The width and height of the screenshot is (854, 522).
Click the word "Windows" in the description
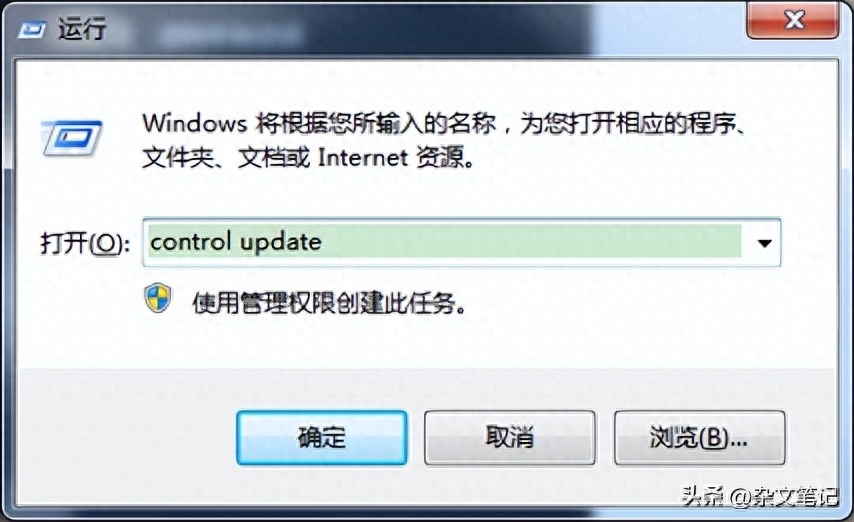[194, 123]
